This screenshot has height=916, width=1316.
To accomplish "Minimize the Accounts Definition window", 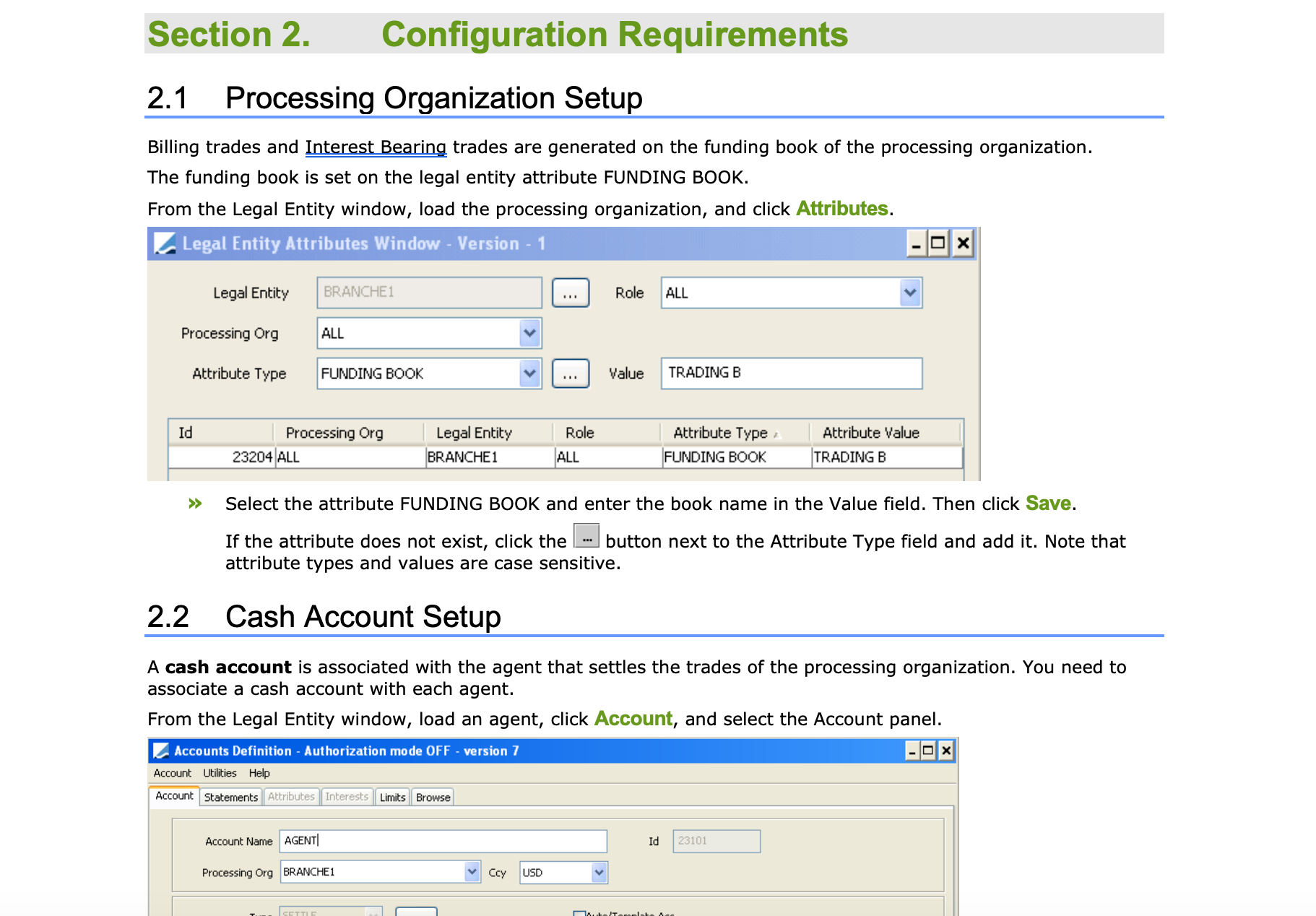I will click(x=913, y=751).
